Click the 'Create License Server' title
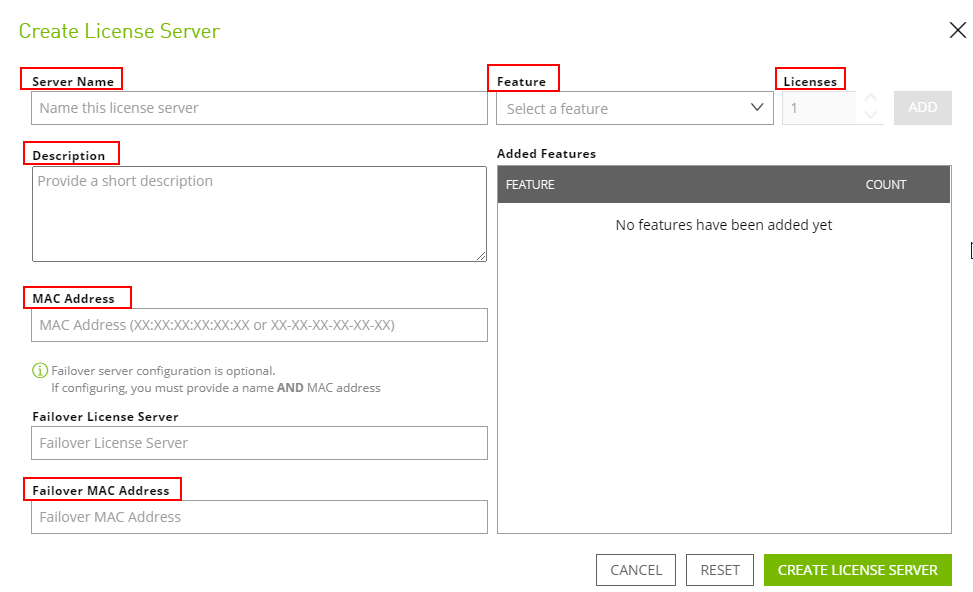Viewport: 973px width, 592px height. point(119,31)
